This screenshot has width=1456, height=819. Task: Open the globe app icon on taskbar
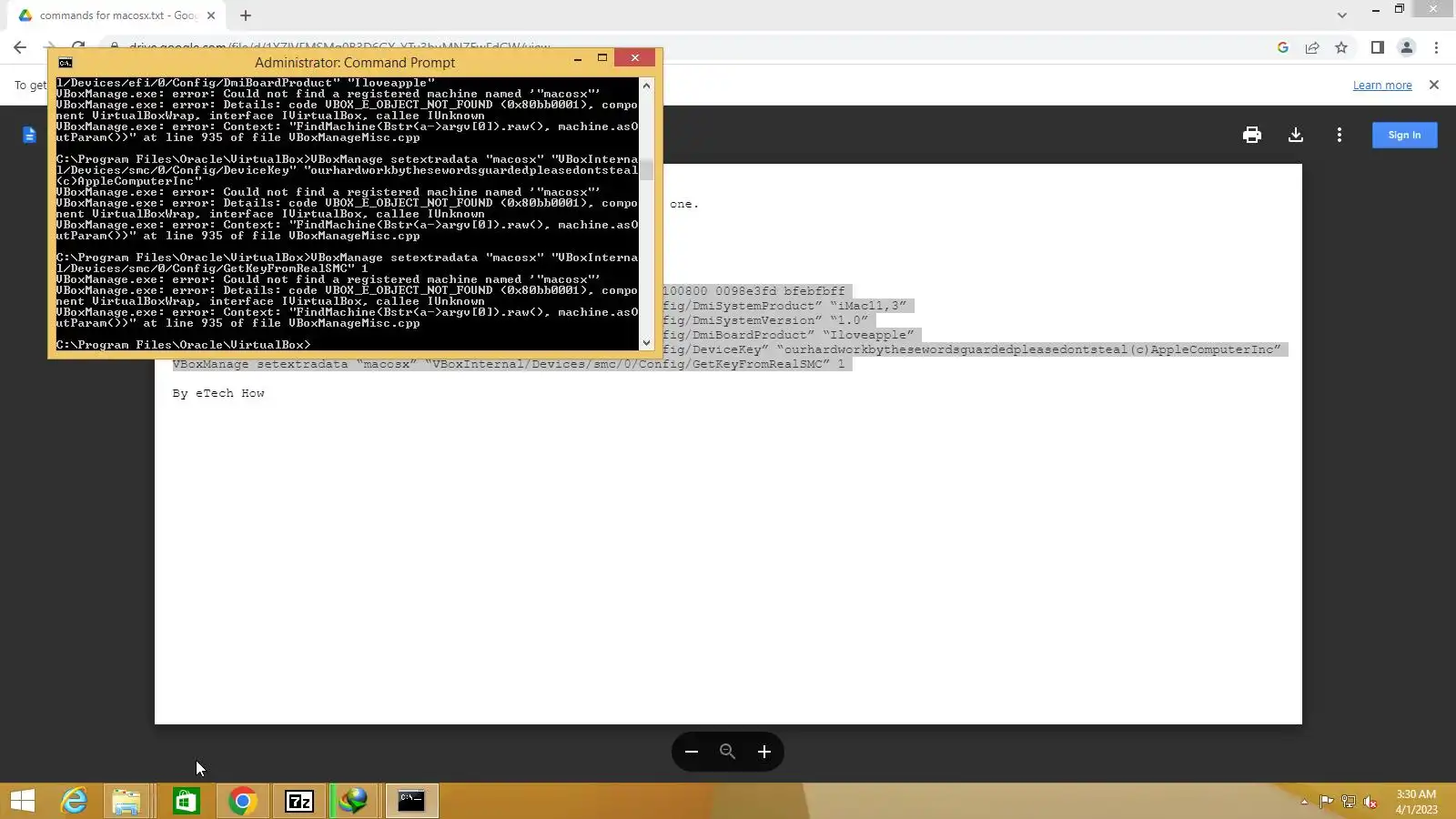point(354,801)
